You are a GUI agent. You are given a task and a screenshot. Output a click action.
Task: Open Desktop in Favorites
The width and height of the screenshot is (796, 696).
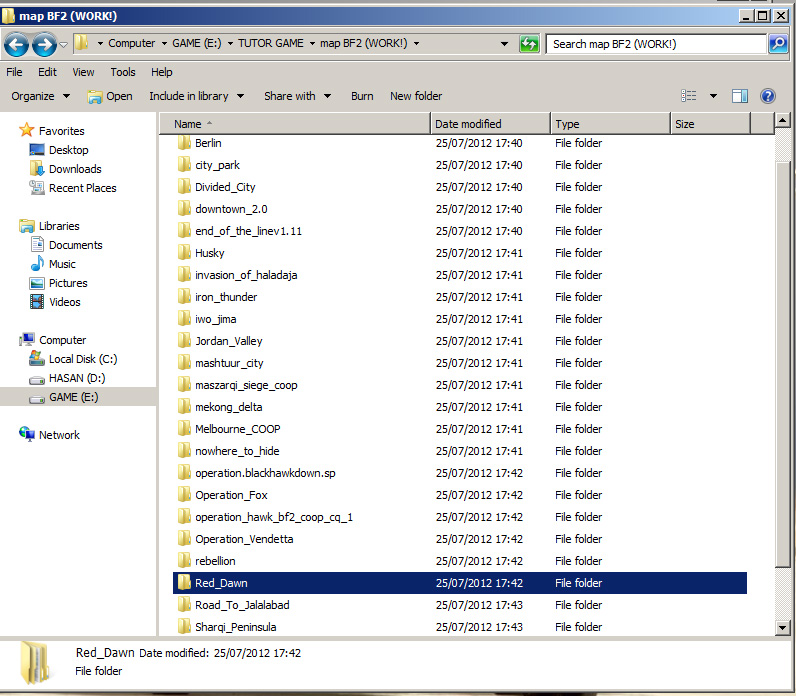69,150
